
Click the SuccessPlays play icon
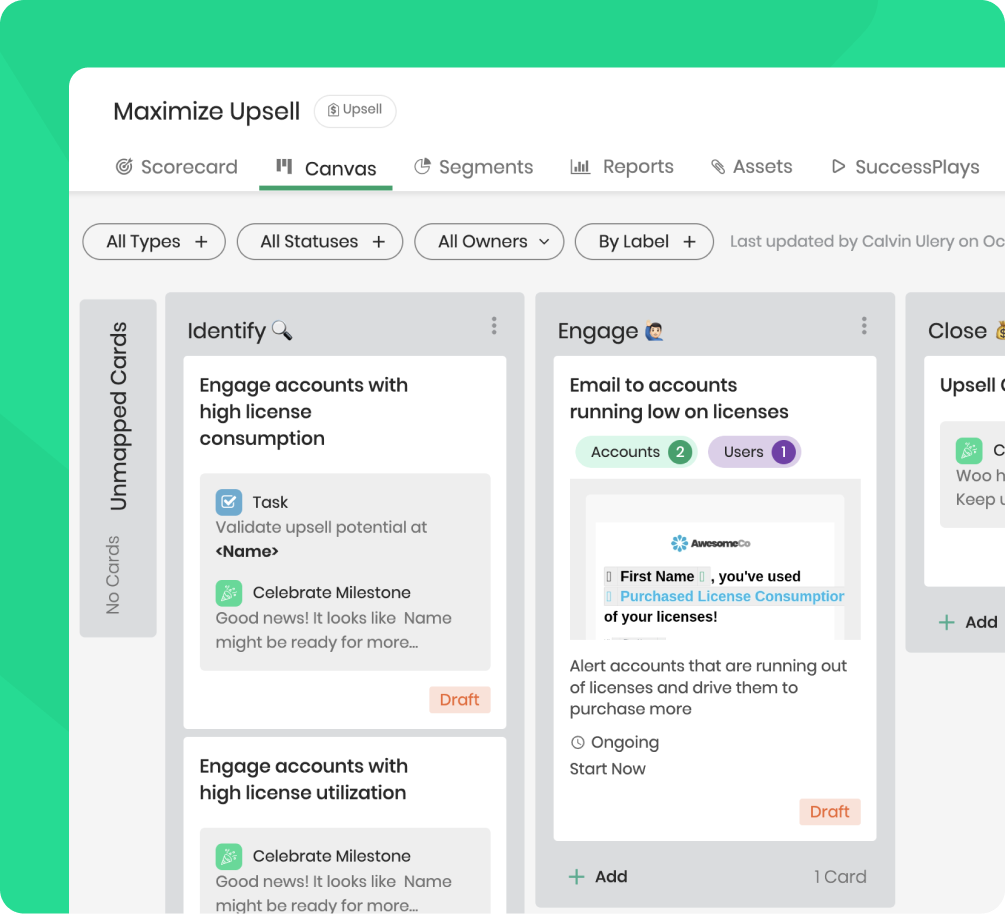(x=838, y=167)
